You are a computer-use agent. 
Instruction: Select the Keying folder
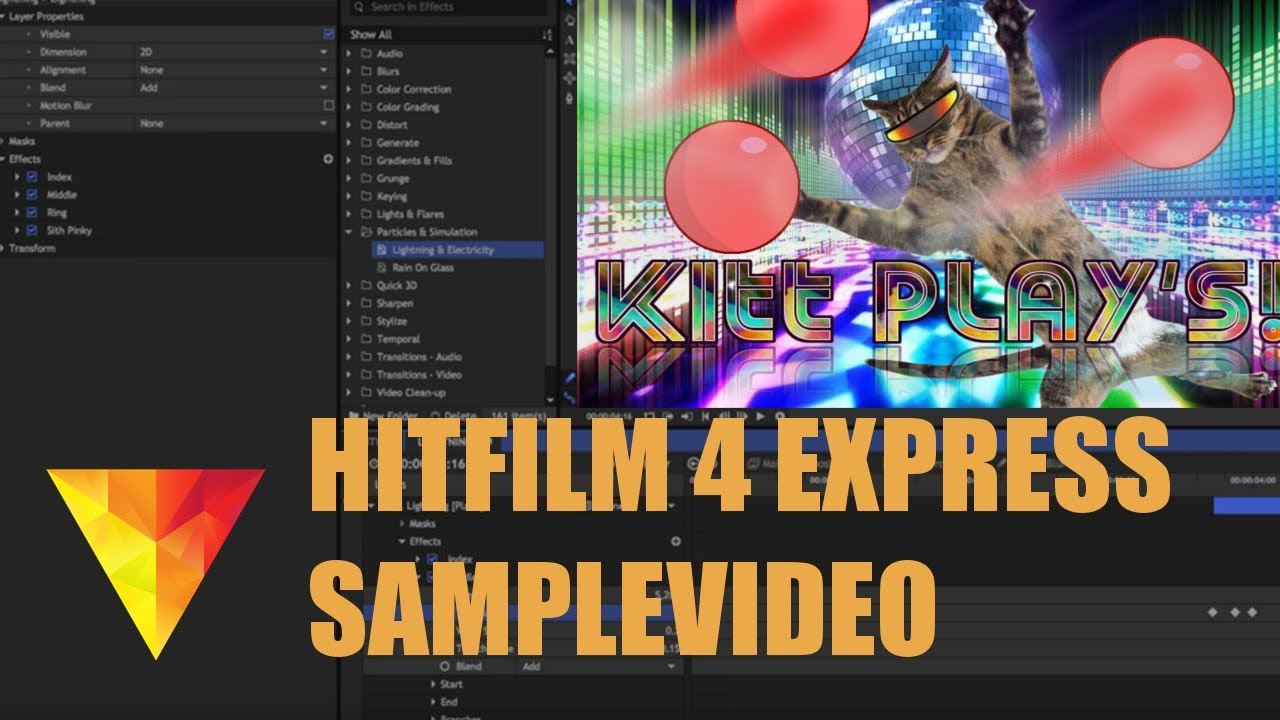pyautogui.click(x=391, y=196)
